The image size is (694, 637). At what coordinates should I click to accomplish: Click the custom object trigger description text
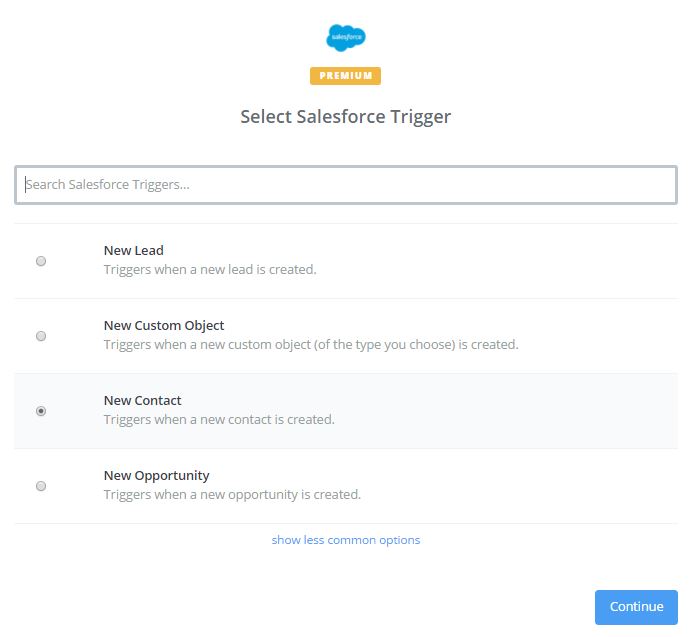tap(311, 345)
